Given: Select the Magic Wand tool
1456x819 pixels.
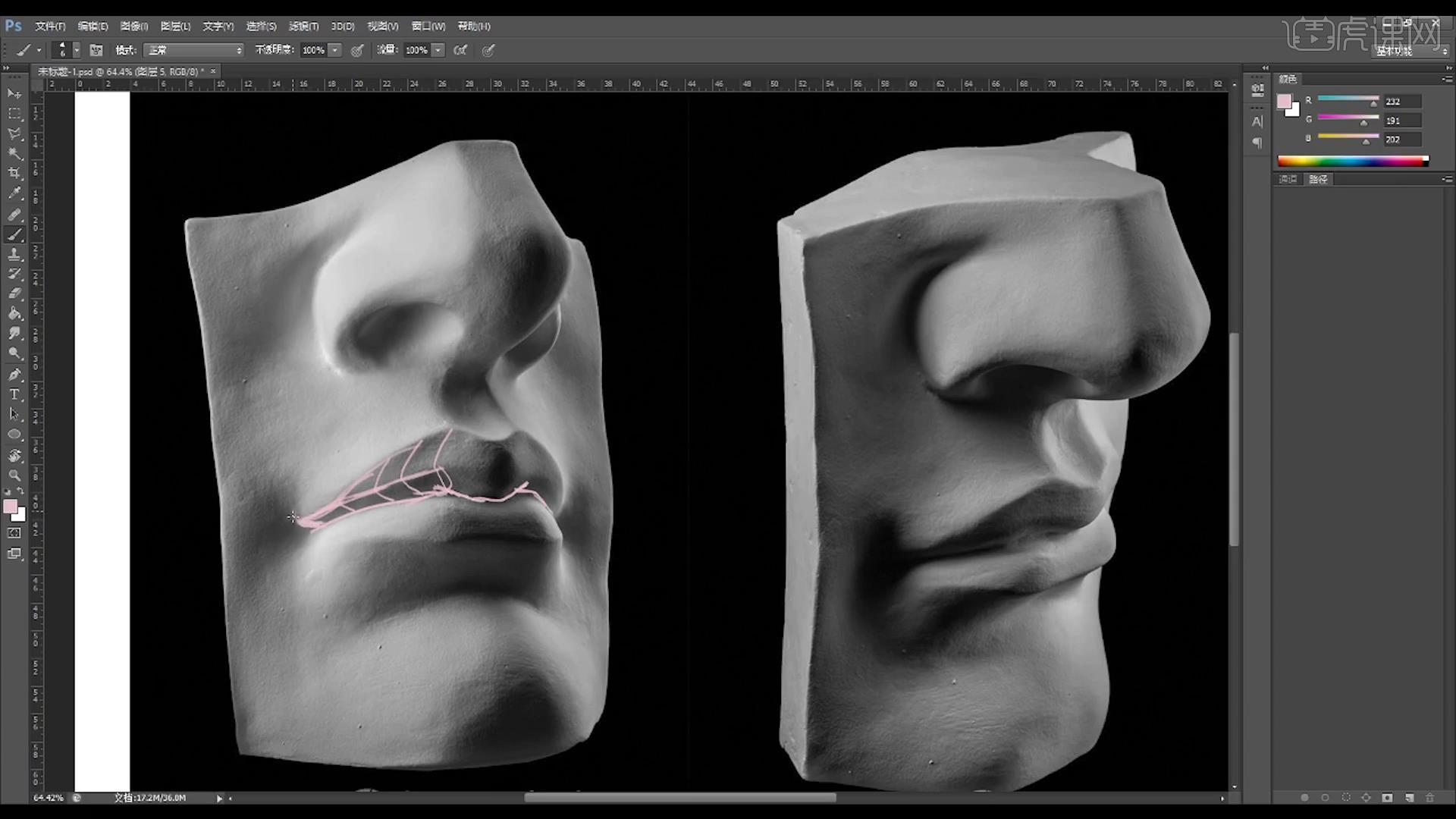Looking at the screenshot, I should [14, 153].
